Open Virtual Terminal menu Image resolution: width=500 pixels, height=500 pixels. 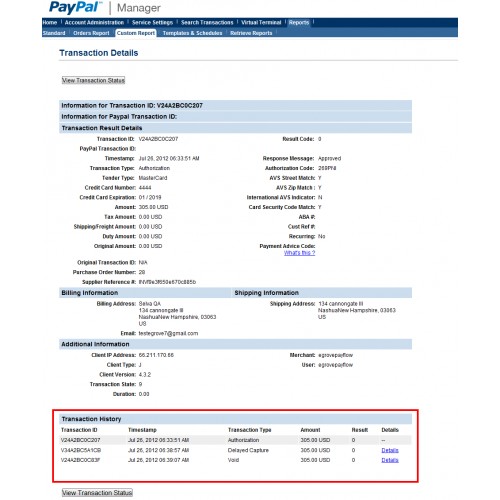261,23
